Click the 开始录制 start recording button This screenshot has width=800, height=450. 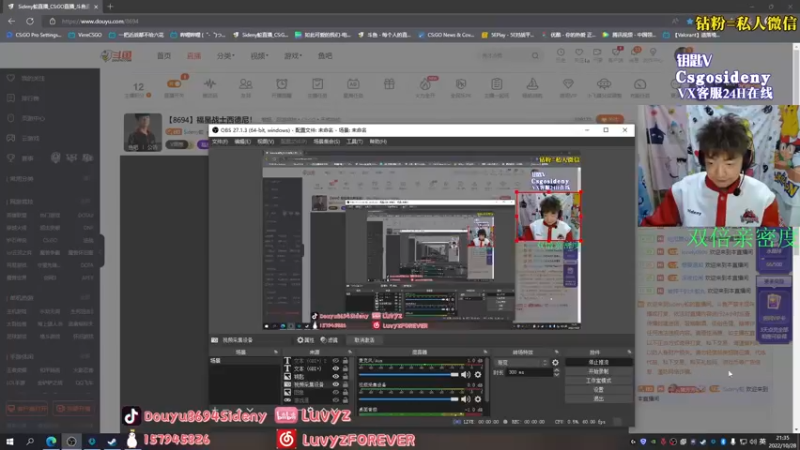click(598, 371)
